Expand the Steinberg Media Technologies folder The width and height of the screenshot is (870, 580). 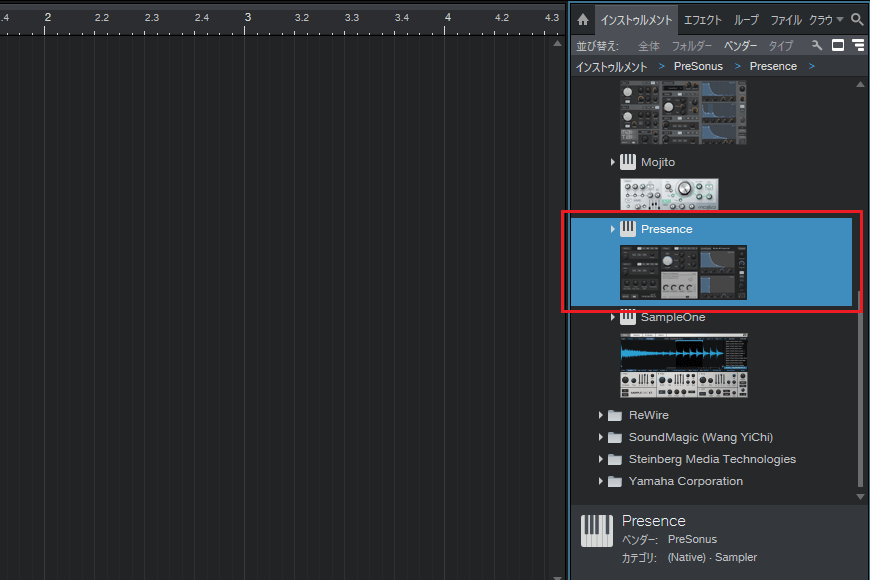coord(601,459)
